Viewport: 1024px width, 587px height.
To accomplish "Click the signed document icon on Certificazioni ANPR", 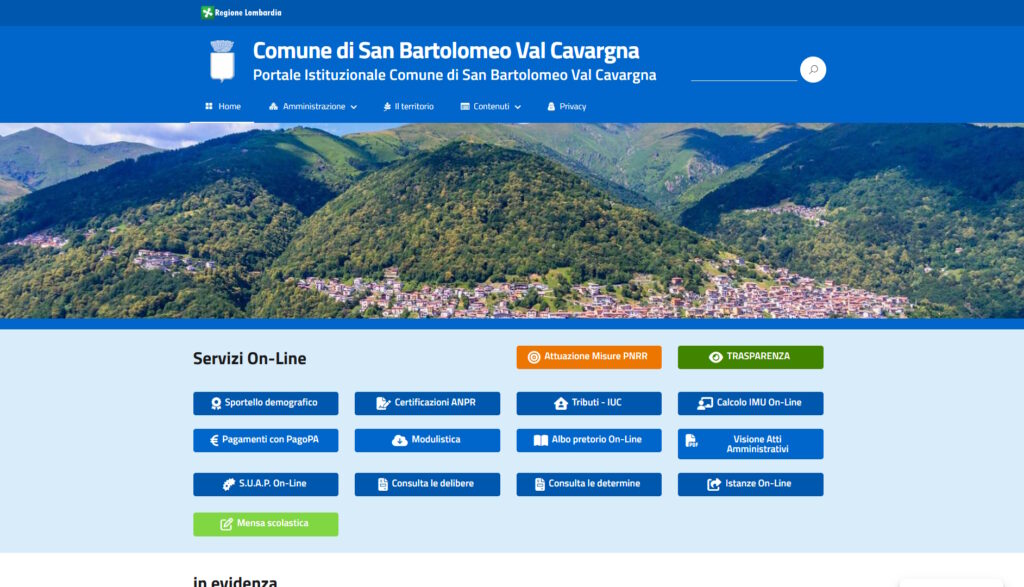I will (x=383, y=404).
